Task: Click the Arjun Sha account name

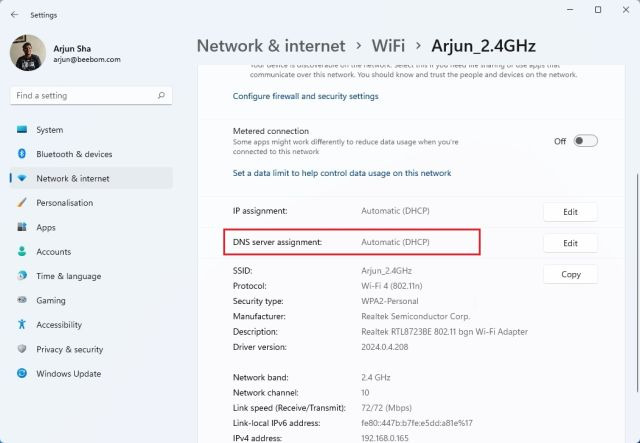Action: point(72,48)
